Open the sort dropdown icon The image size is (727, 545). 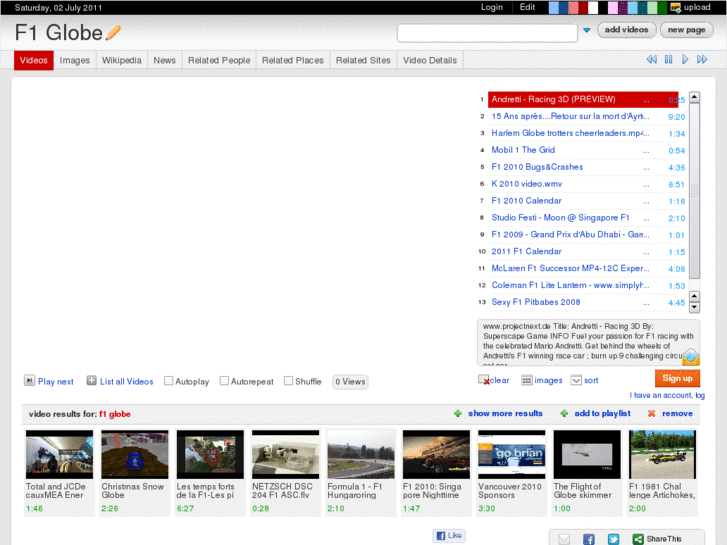tap(576, 380)
